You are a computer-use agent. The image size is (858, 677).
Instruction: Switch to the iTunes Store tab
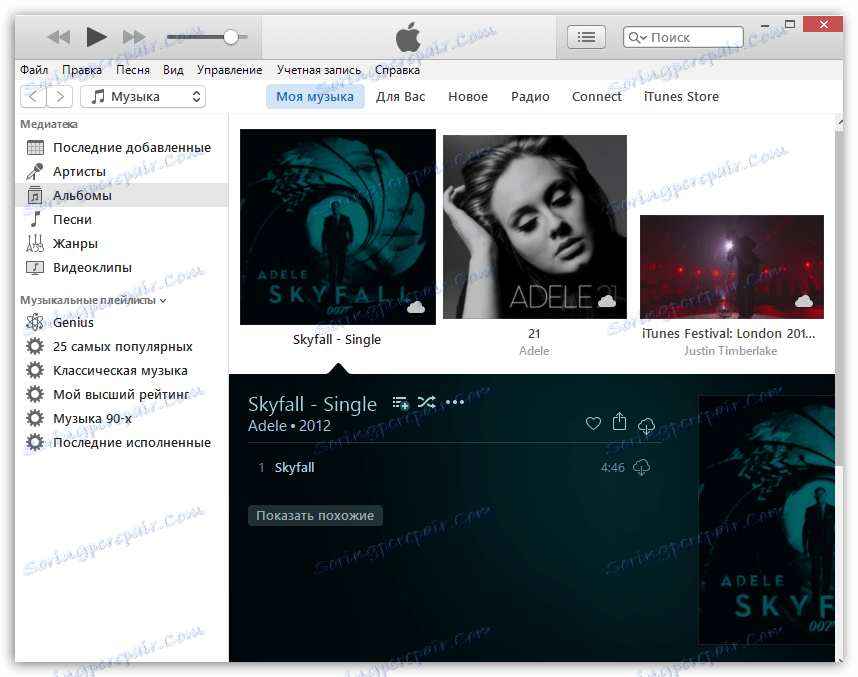[681, 97]
